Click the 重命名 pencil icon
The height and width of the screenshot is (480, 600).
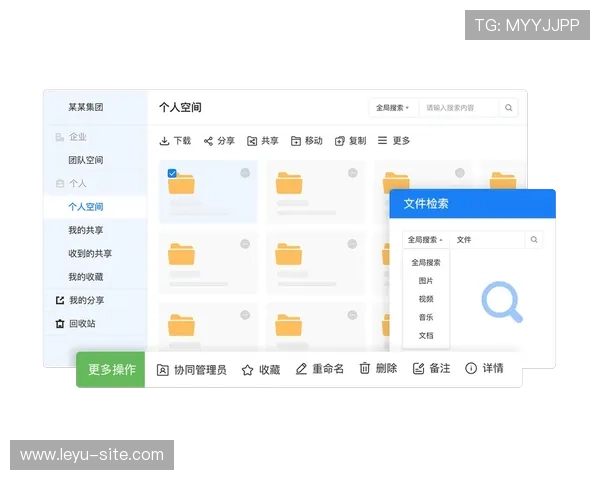click(301, 369)
